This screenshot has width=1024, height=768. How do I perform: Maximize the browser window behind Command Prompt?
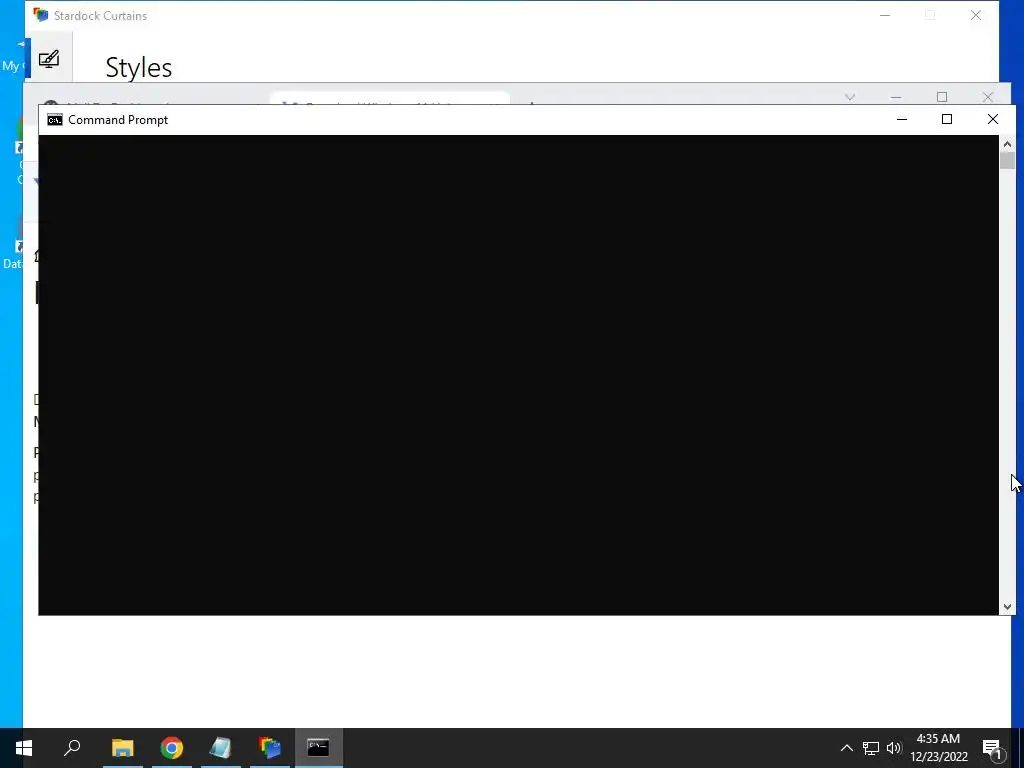[942, 97]
